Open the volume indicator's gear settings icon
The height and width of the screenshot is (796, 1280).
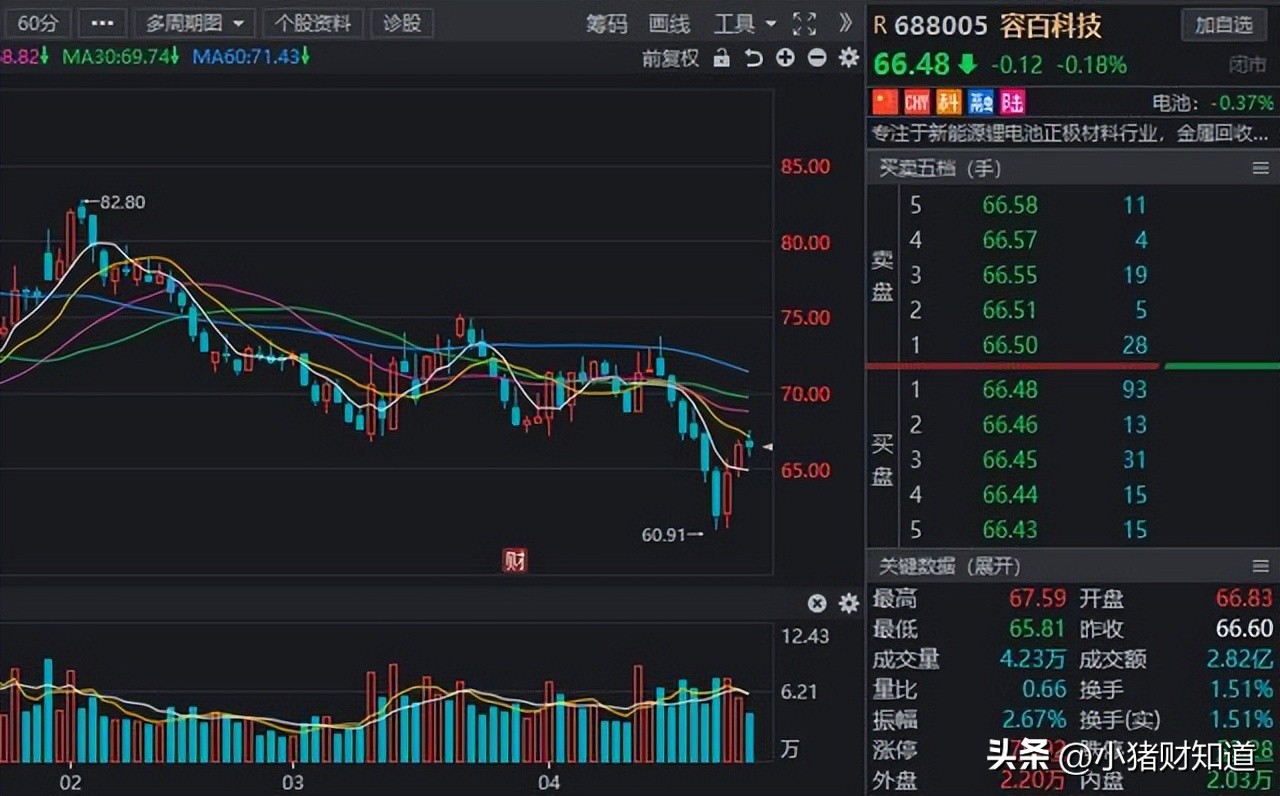(x=847, y=604)
